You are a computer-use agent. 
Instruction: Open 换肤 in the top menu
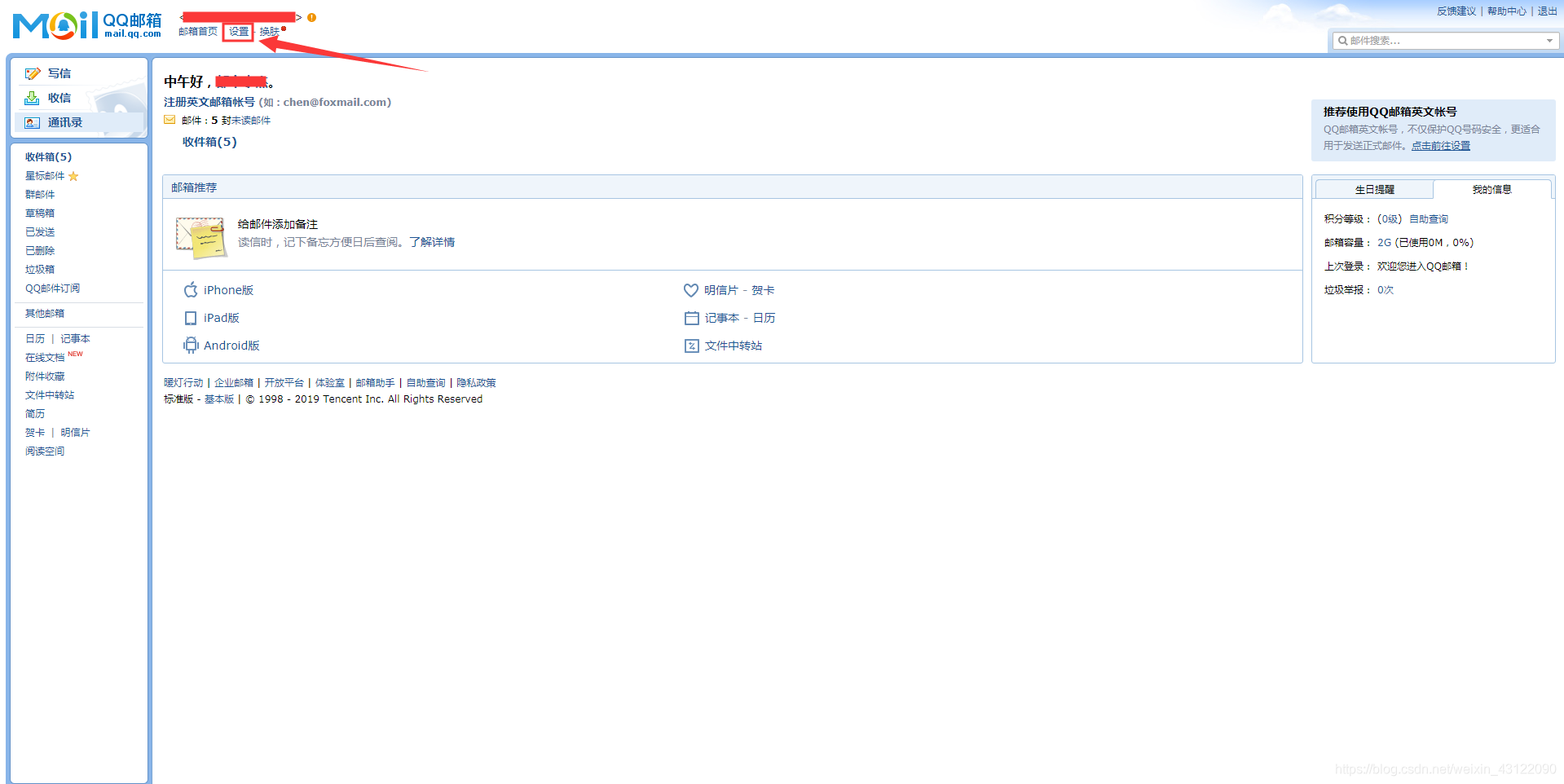270,32
